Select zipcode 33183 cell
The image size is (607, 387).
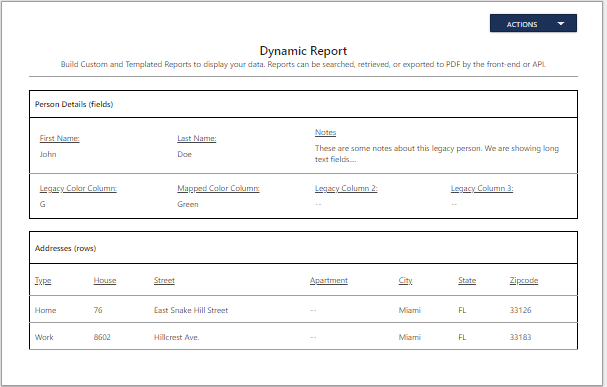pyautogui.click(x=520, y=337)
